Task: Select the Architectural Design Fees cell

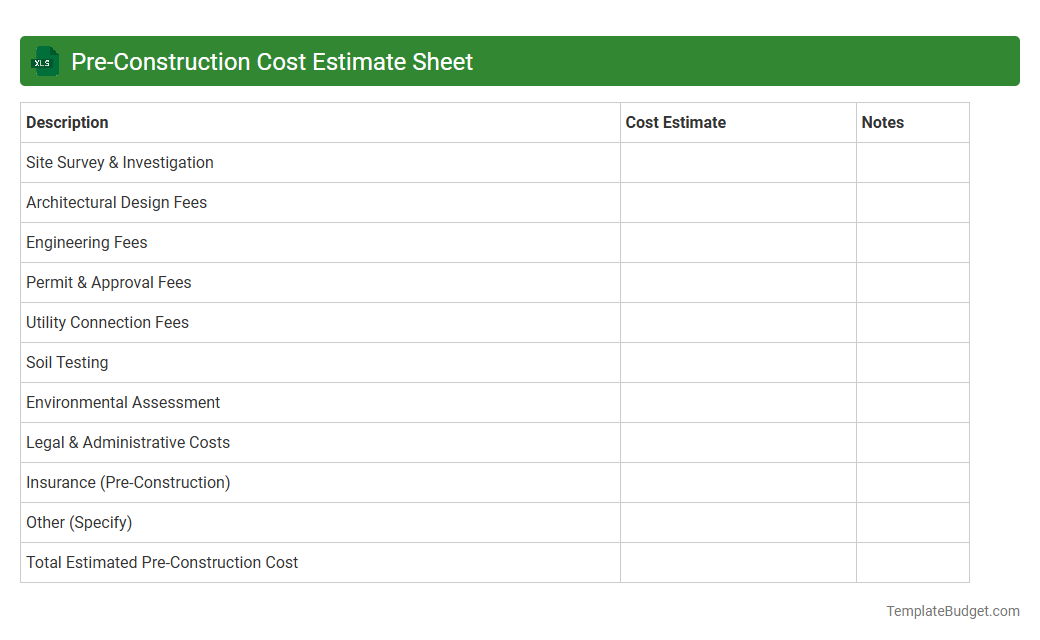Action: [x=116, y=202]
